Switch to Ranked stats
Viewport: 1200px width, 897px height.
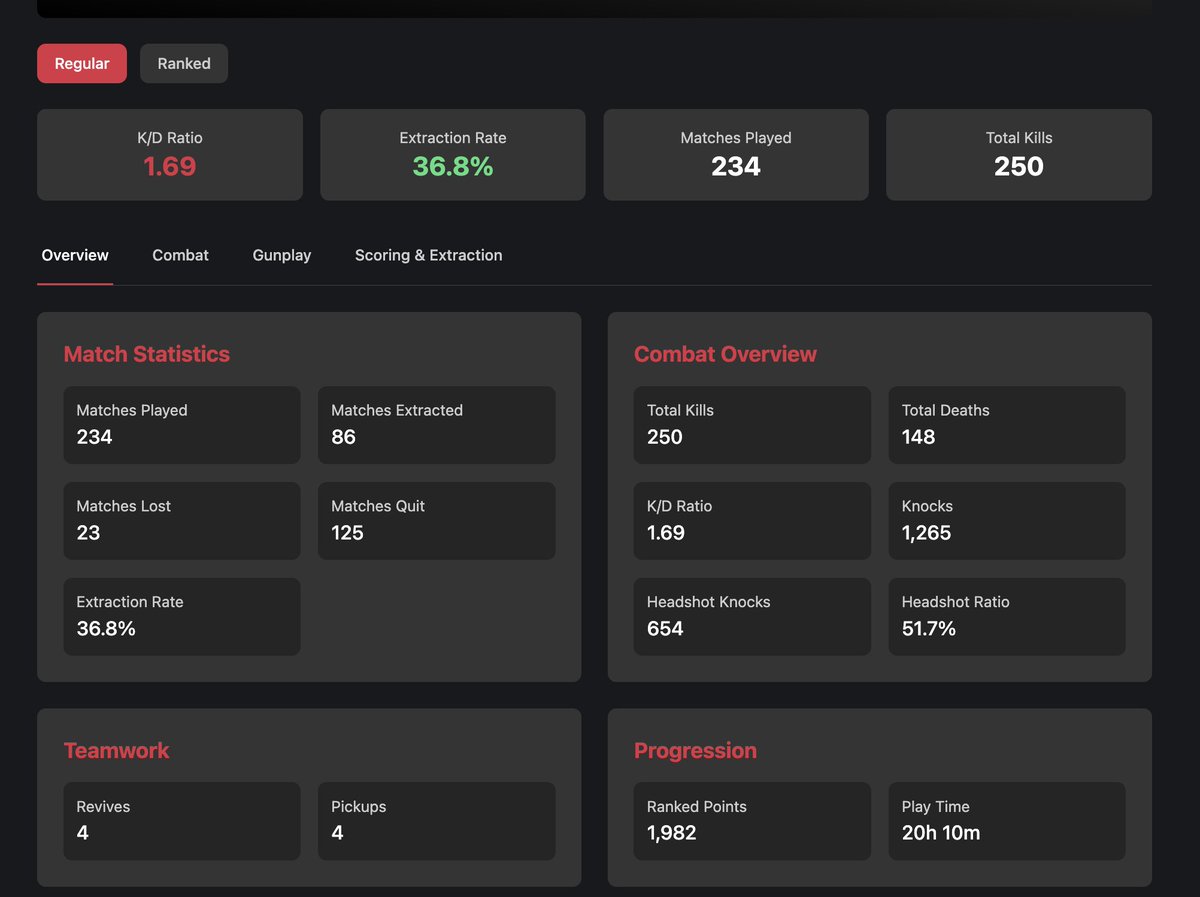(184, 62)
